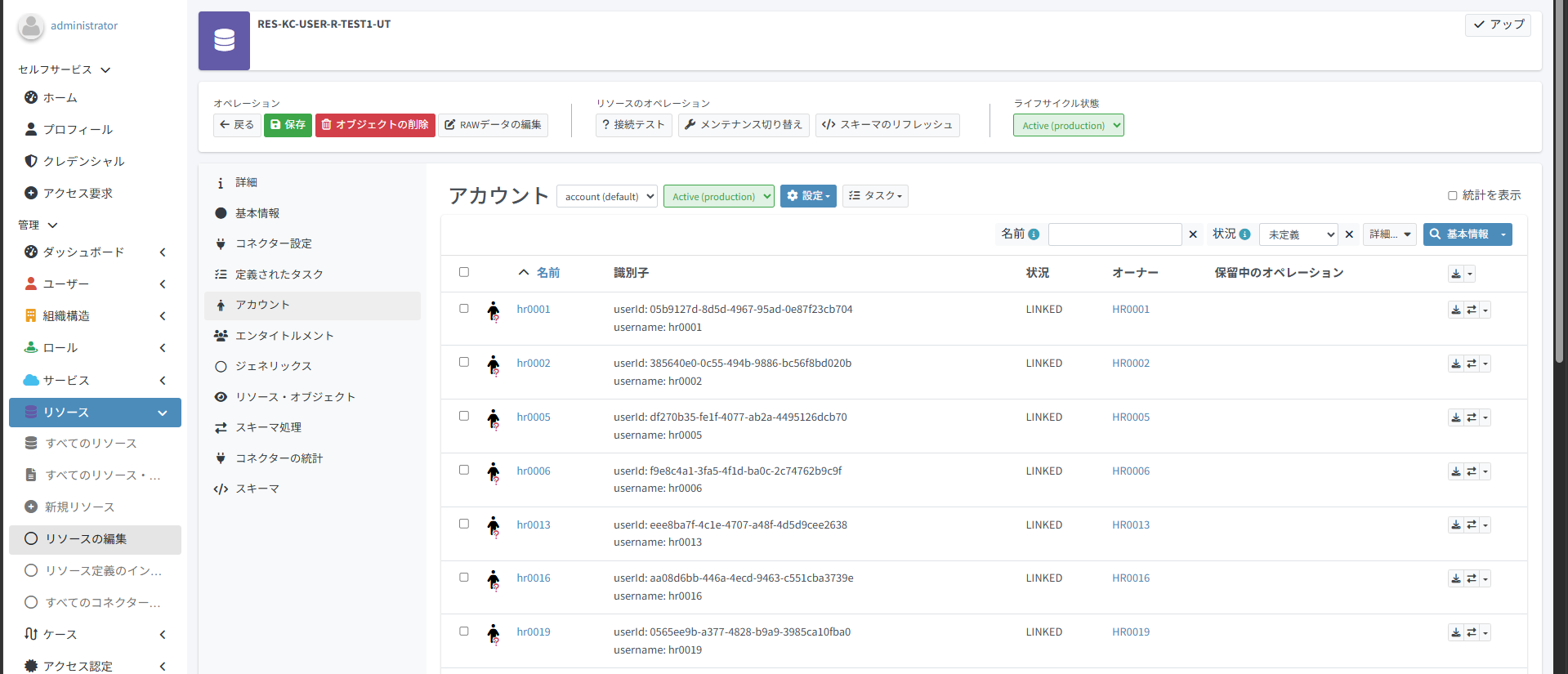Open the アカウント Active (production) dropdown
The height and width of the screenshot is (674, 1568).
pyautogui.click(x=718, y=196)
